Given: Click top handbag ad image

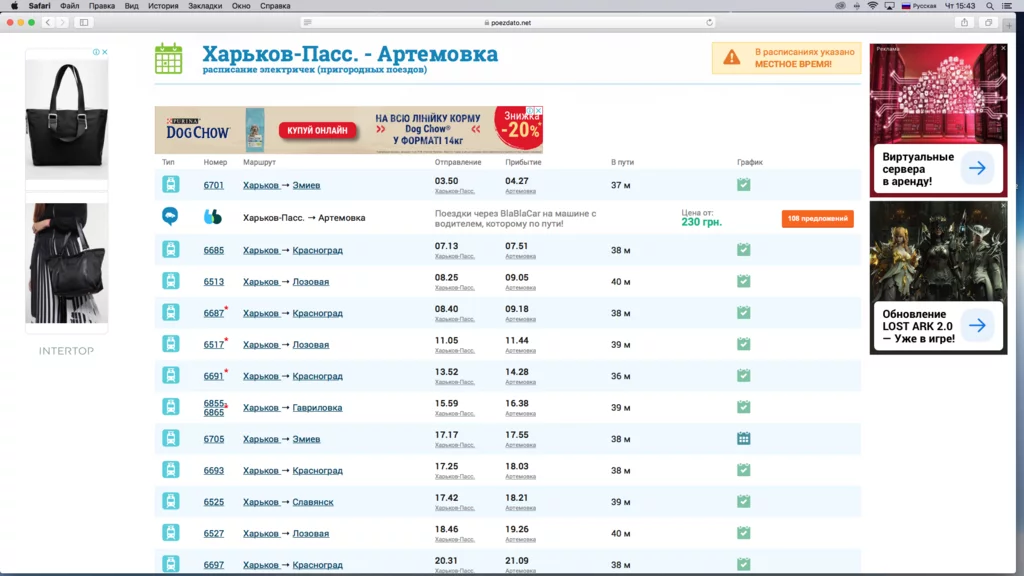Looking at the screenshot, I should (x=67, y=118).
